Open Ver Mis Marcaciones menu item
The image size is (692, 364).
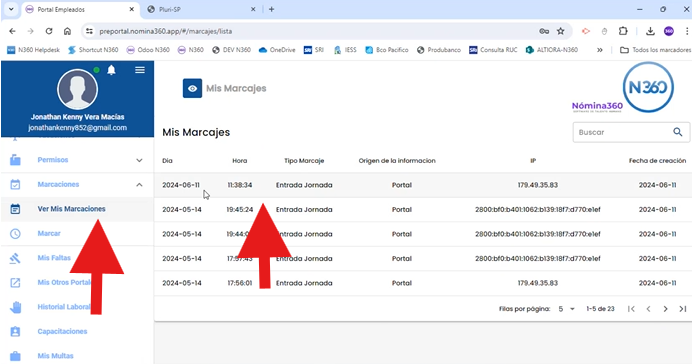coord(71,209)
